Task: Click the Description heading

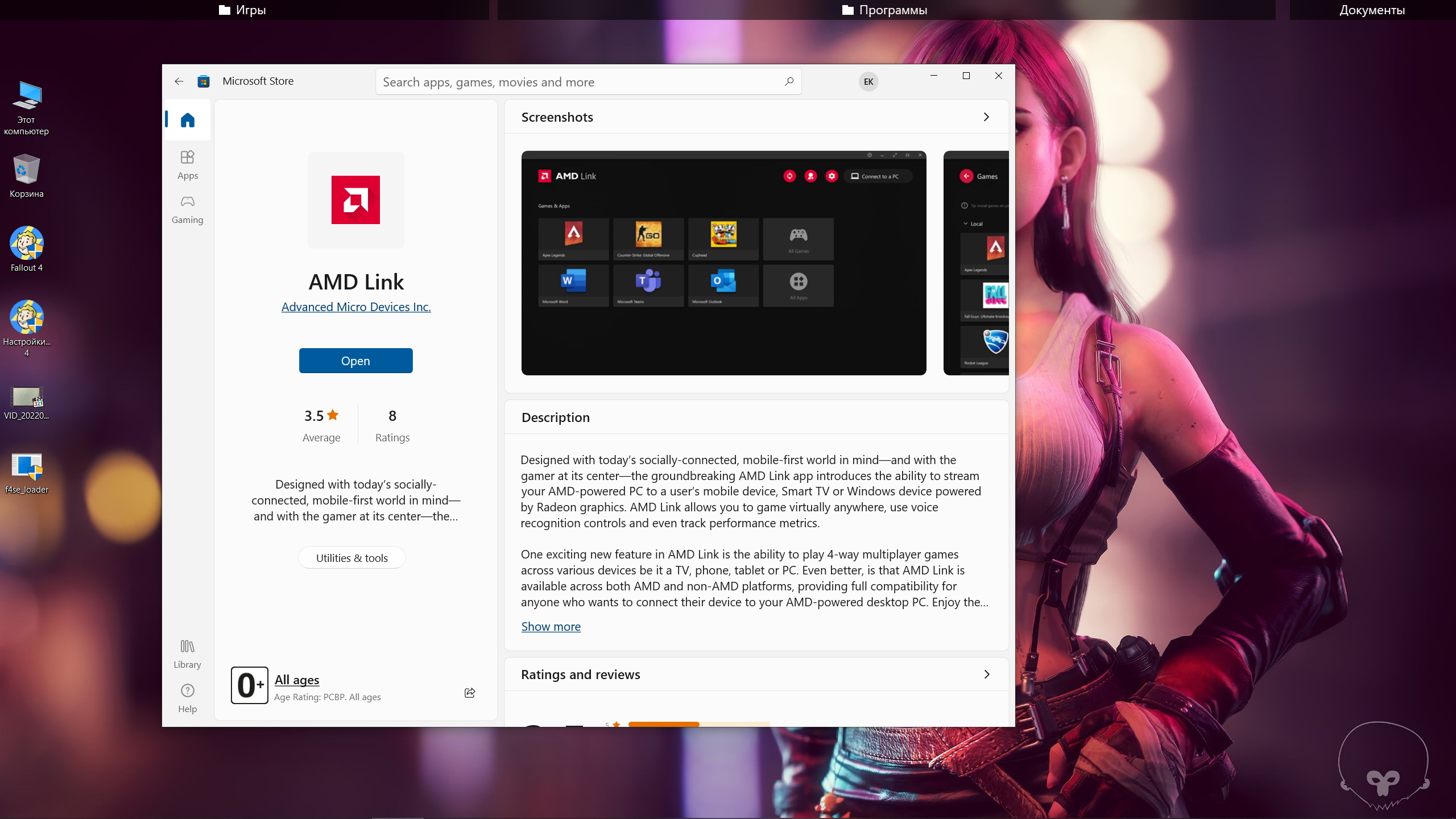Action: pyautogui.click(x=556, y=417)
